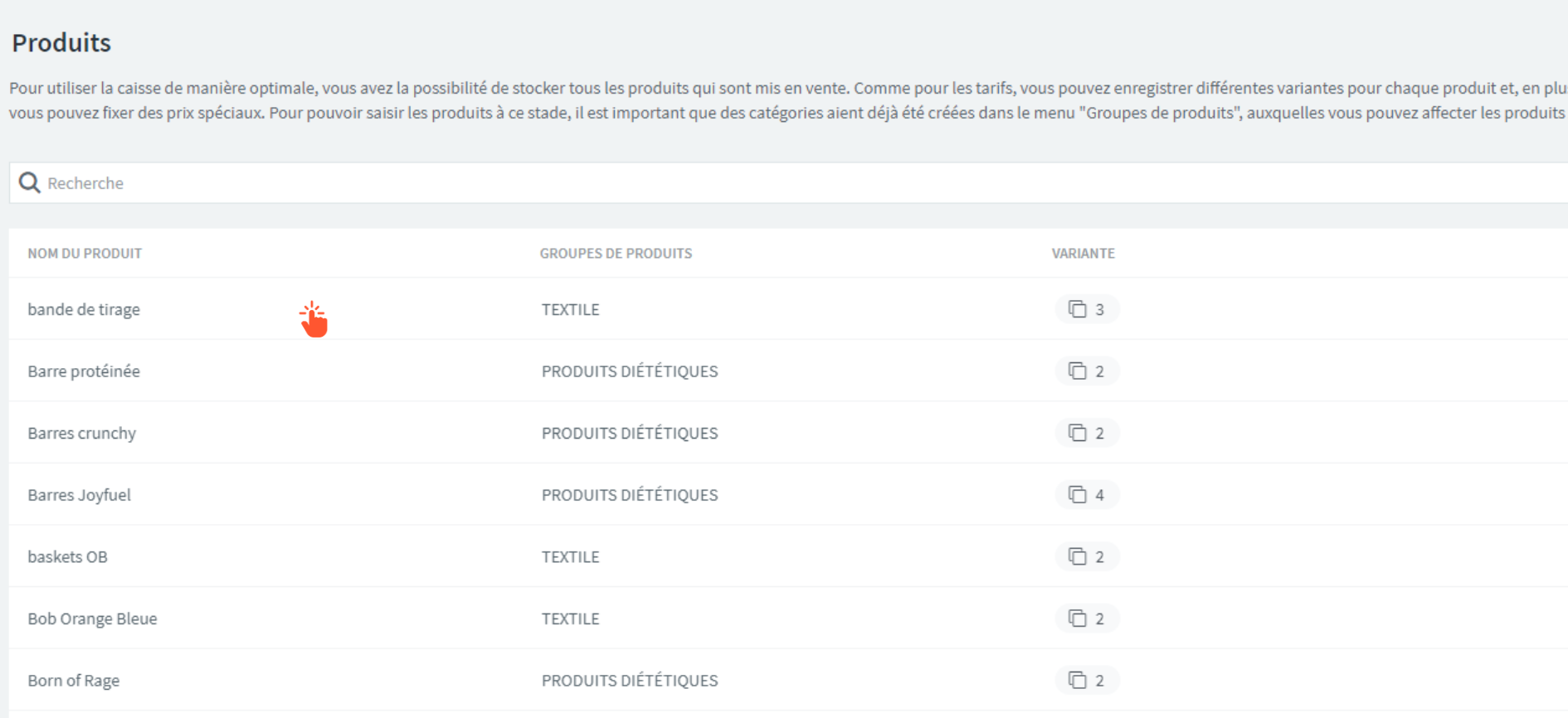Open product Bob Orange Bleue
1568x718 pixels.
click(92, 619)
